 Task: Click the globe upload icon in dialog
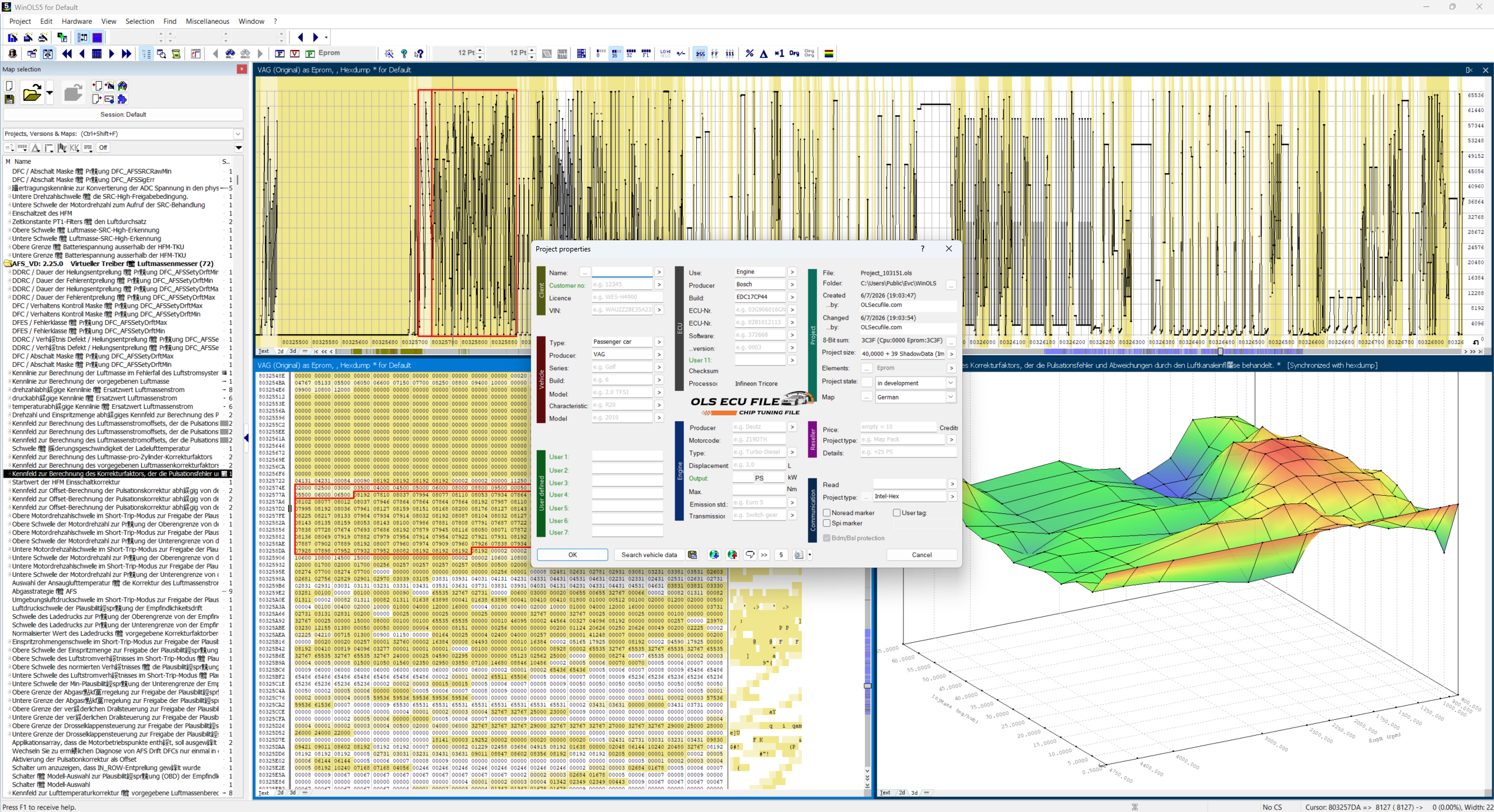[x=732, y=555]
